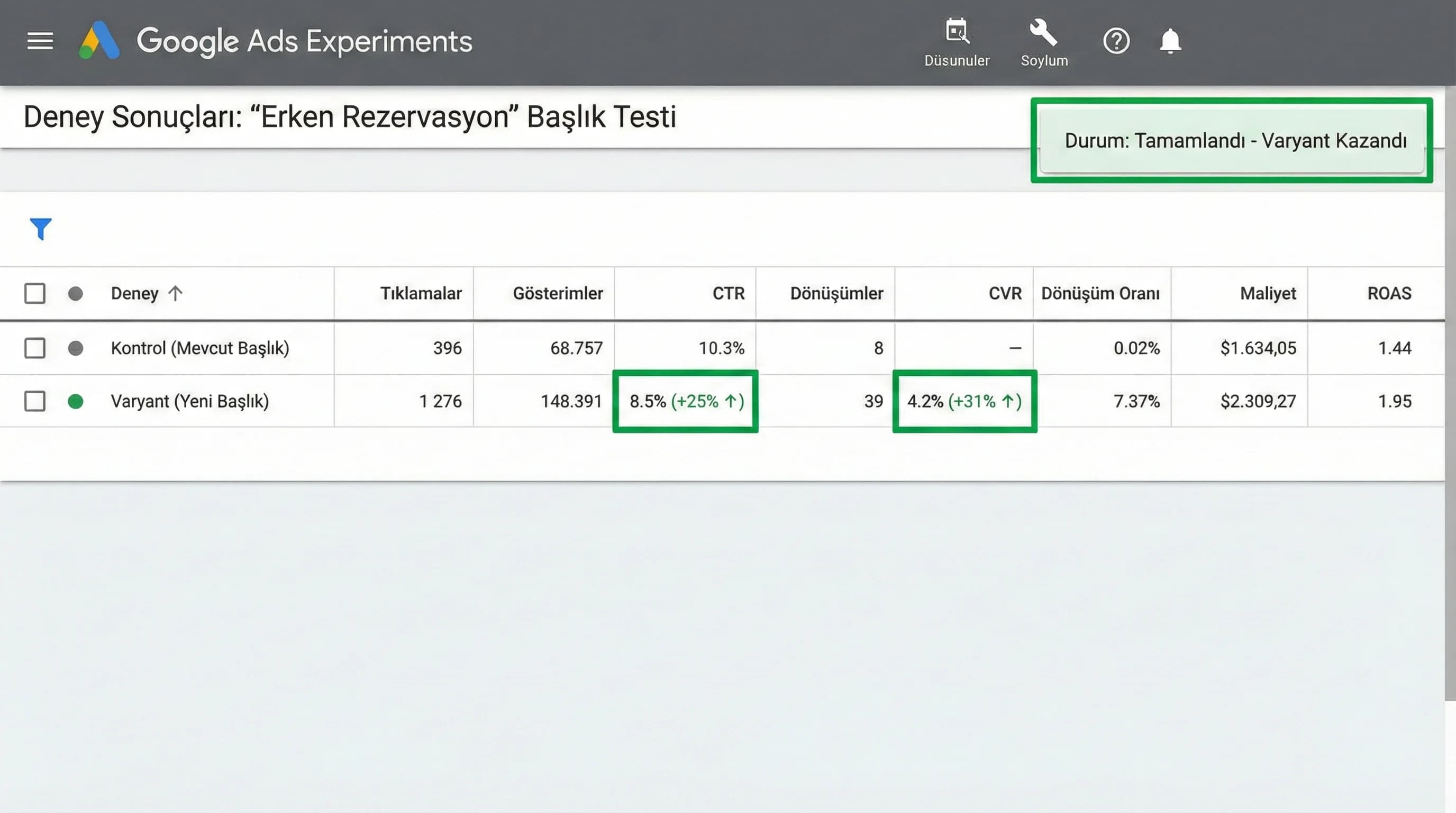Click the Durum: Tamamlandı status badge
This screenshot has height=813, width=1456.
(x=1235, y=141)
